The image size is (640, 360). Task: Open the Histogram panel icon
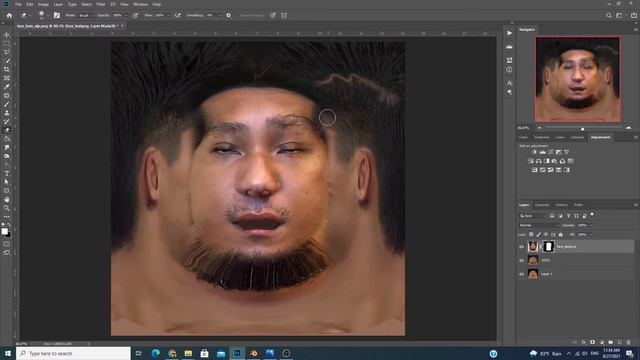click(509, 47)
